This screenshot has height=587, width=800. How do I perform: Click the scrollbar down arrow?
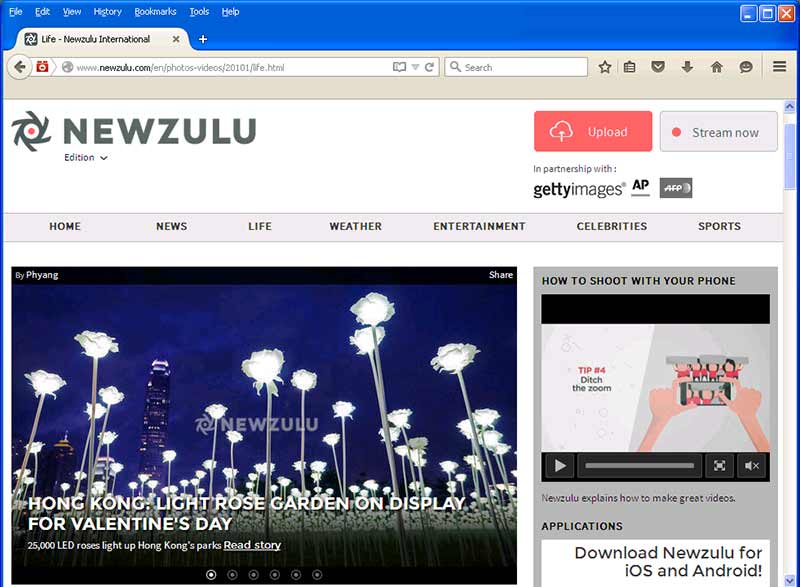tap(789, 581)
